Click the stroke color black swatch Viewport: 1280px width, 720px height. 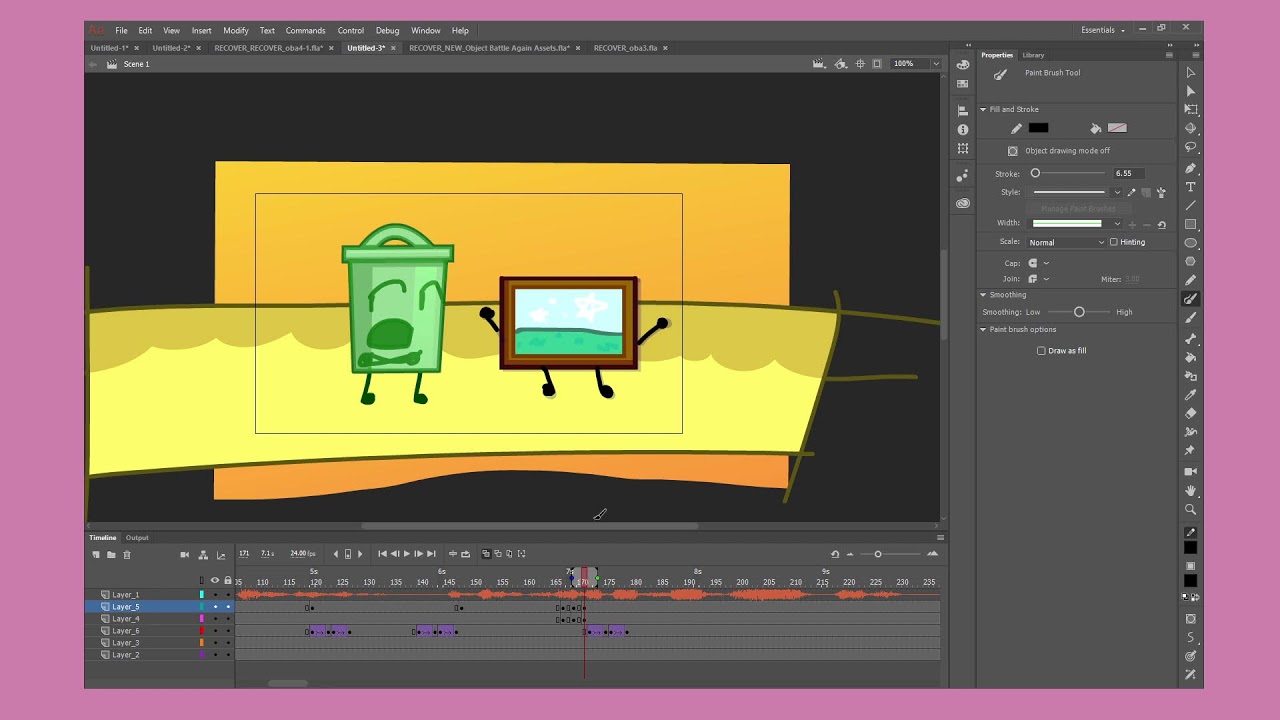(x=1038, y=128)
